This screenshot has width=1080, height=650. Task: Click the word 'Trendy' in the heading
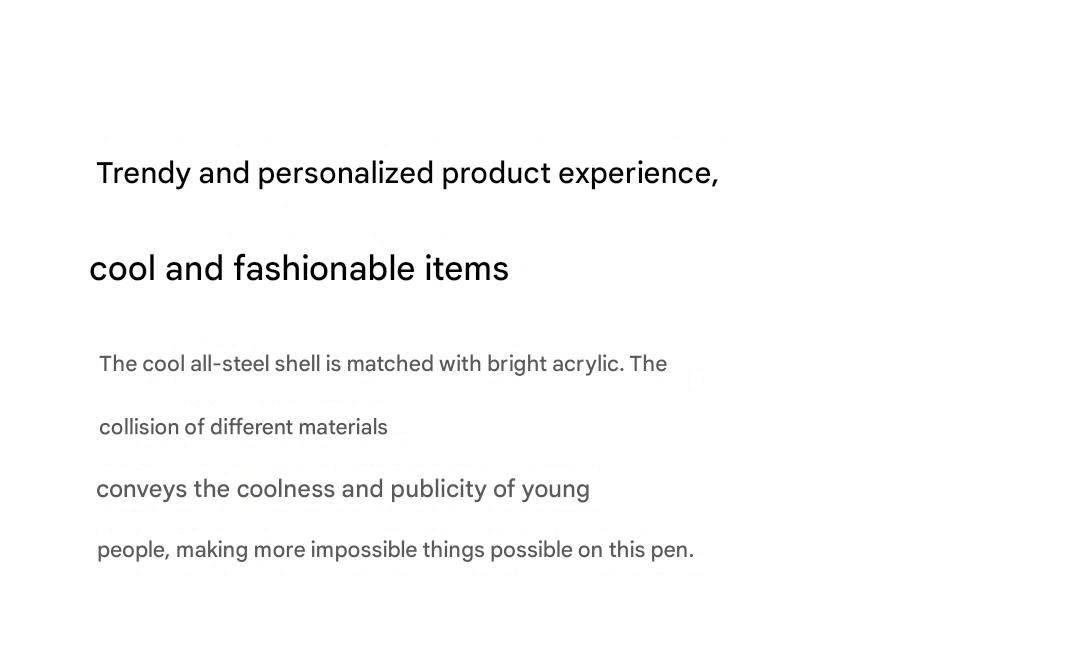(x=143, y=173)
